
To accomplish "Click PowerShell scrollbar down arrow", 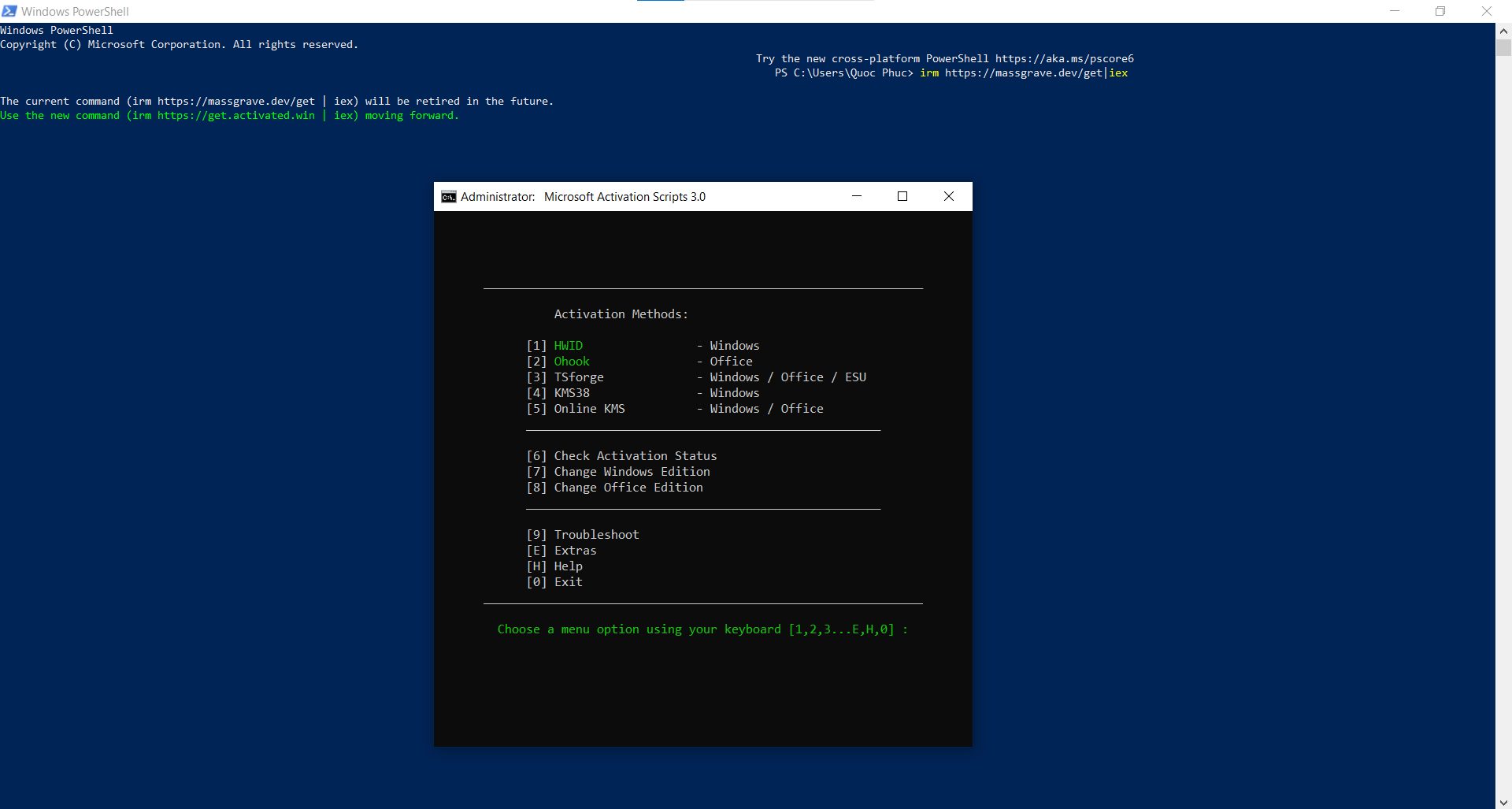I will click(x=1503, y=802).
